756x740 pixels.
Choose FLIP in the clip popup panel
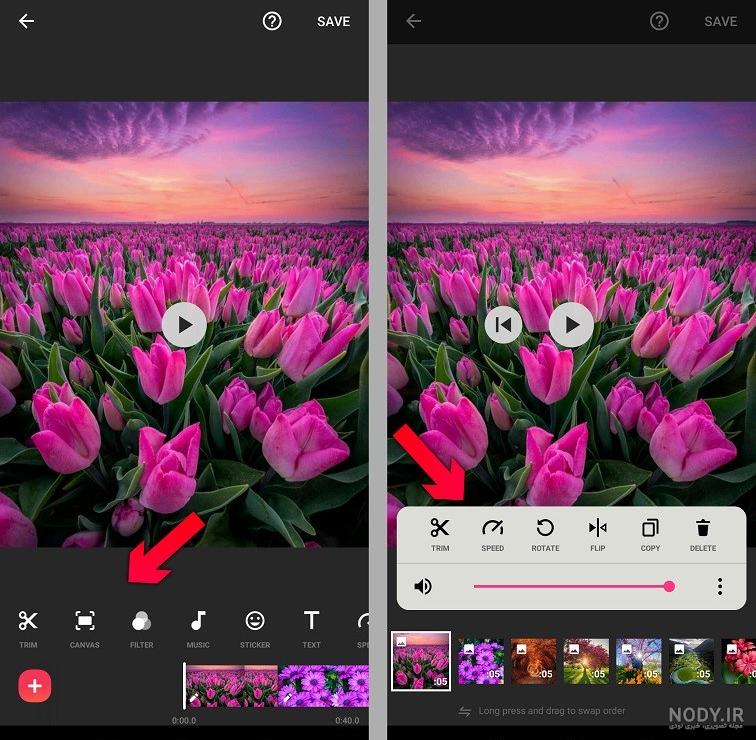(x=598, y=535)
